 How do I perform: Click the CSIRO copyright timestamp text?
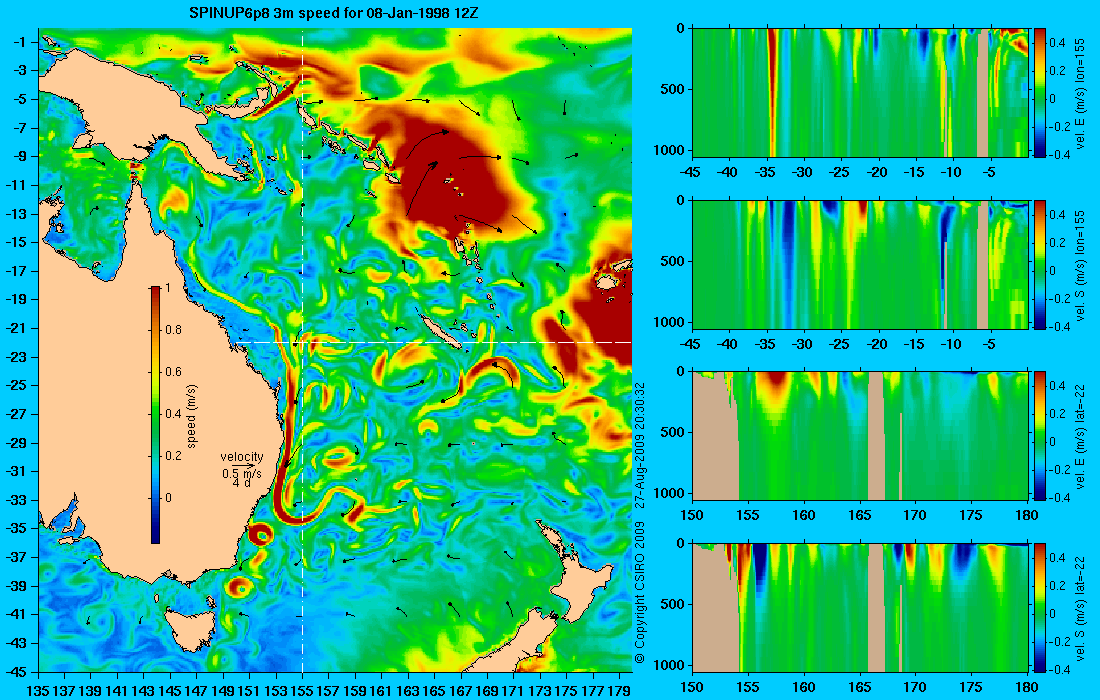[x=640, y=523]
